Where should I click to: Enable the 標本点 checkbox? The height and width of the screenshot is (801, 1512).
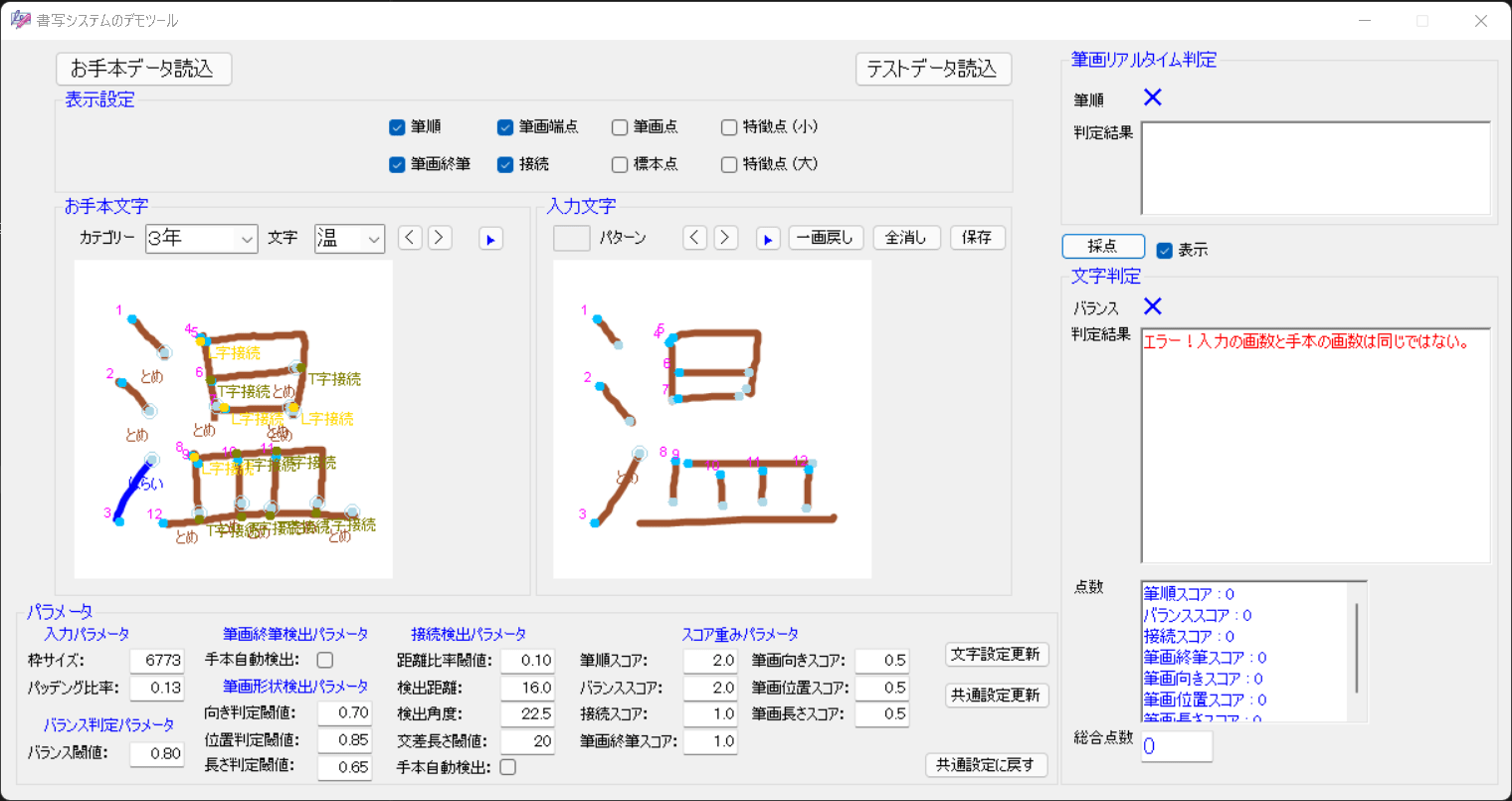tap(620, 165)
